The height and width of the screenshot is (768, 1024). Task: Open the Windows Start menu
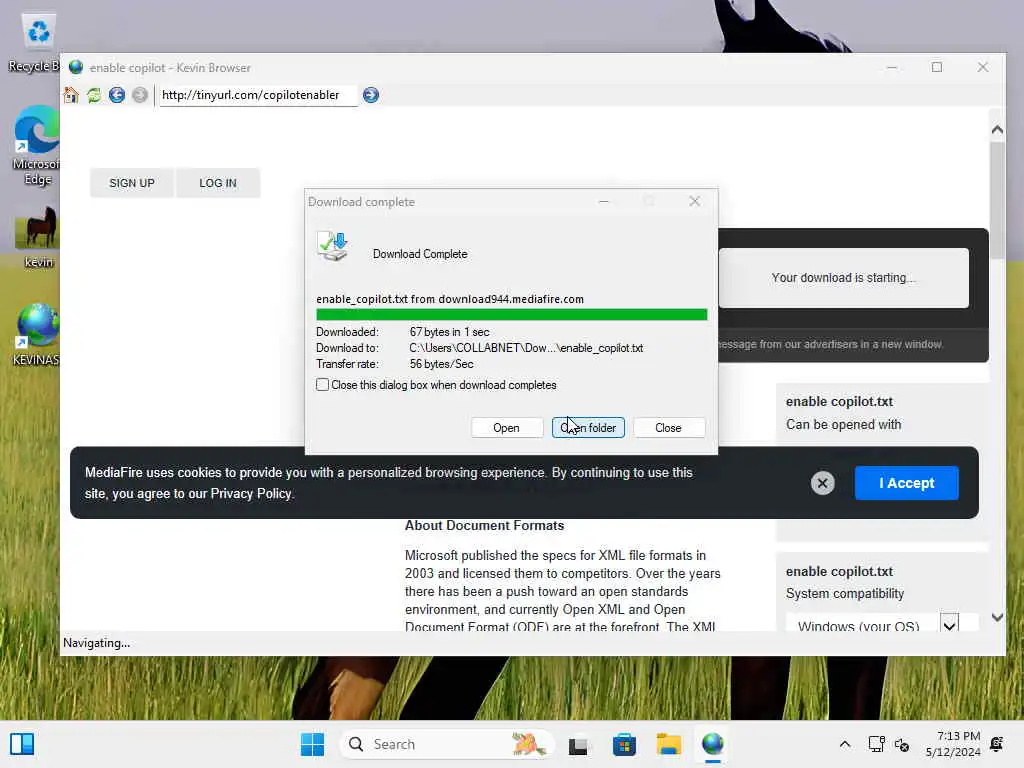coord(312,744)
